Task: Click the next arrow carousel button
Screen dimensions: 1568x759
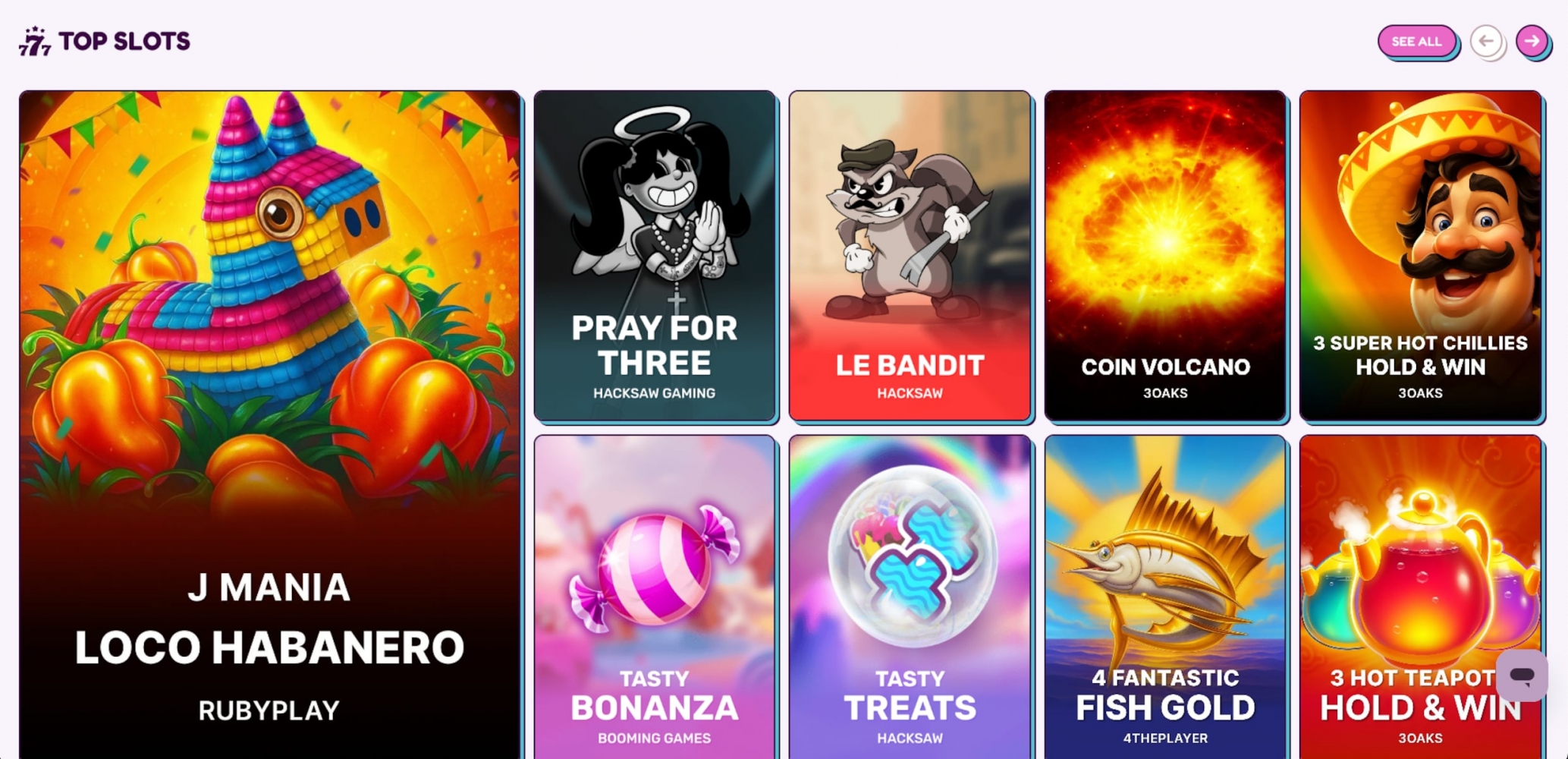Action: [x=1532, y=41]
